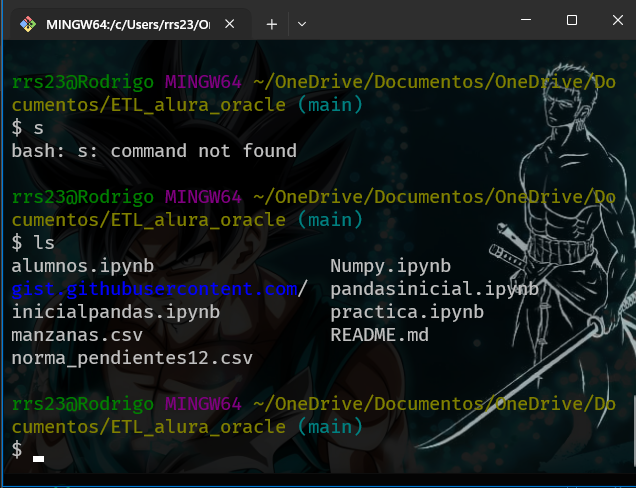Click the norma_pendientes12.csv file name
Image resolution: width=636 pixels, height=488 pixels.
[132, 358]
